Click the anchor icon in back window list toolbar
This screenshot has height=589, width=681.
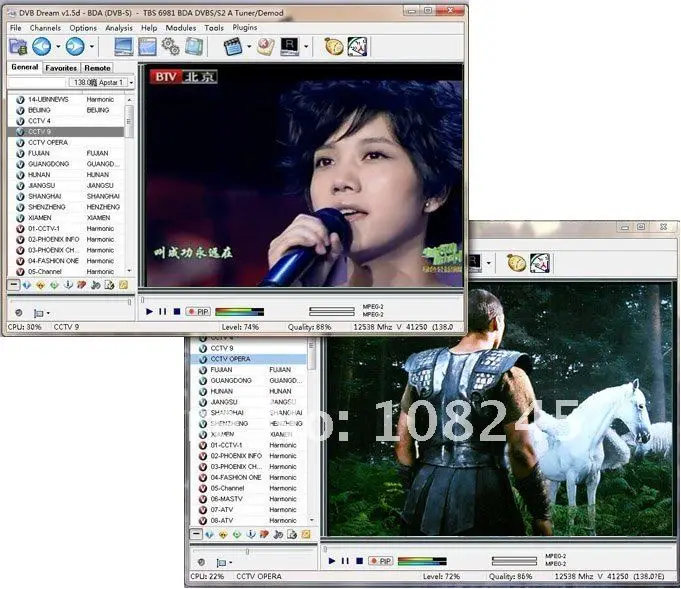(x=251, y=534)
